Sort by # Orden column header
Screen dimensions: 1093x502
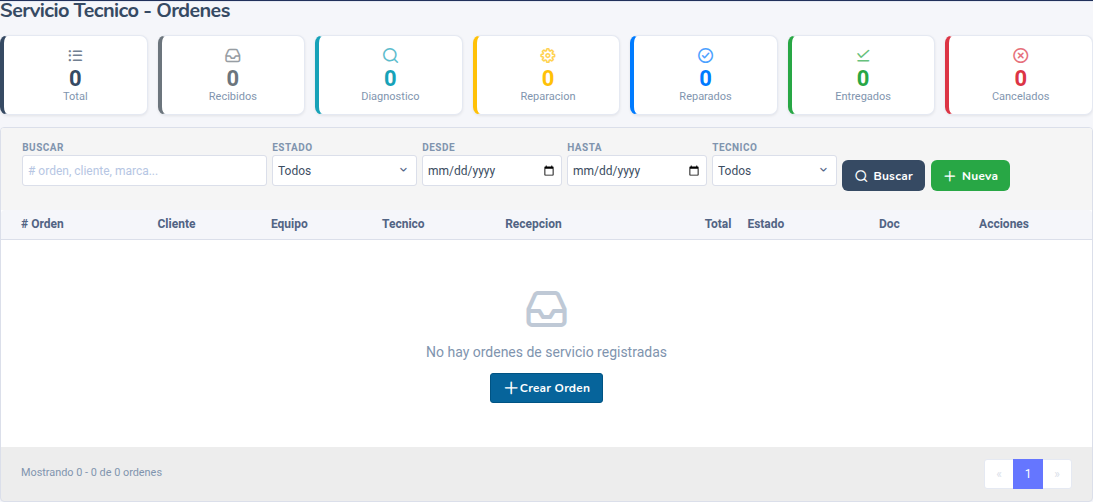tap(43, 224)
